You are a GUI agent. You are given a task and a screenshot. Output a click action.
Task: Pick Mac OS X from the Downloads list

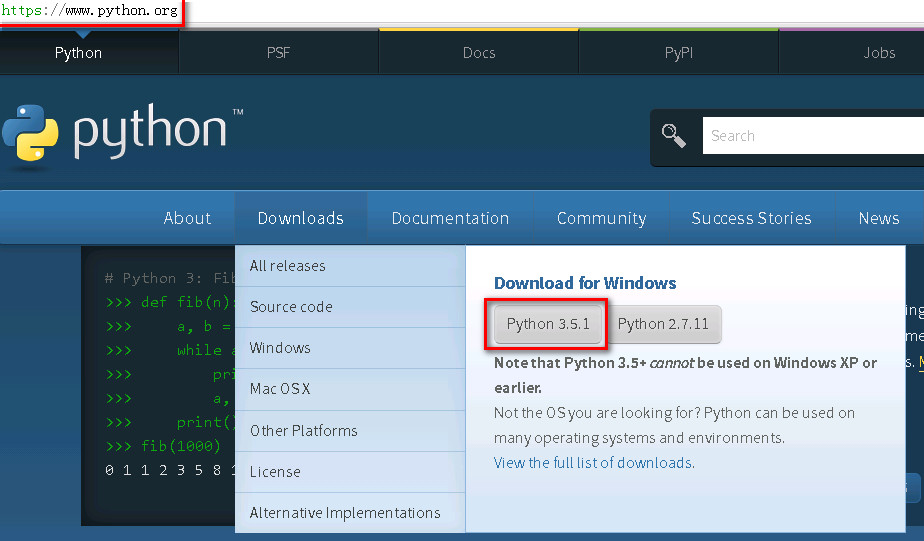[x=280, y=389]
